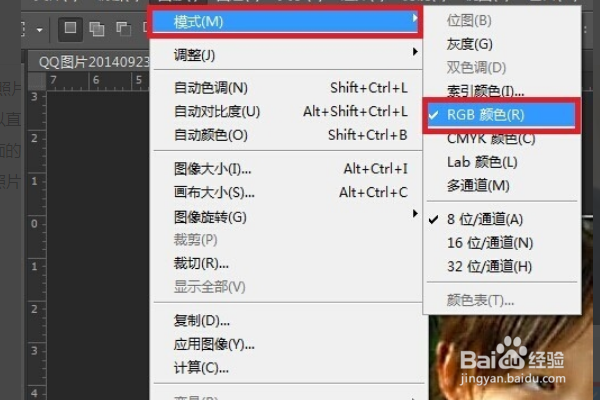Select Lab 颜色(L) mode

[502, 162]
